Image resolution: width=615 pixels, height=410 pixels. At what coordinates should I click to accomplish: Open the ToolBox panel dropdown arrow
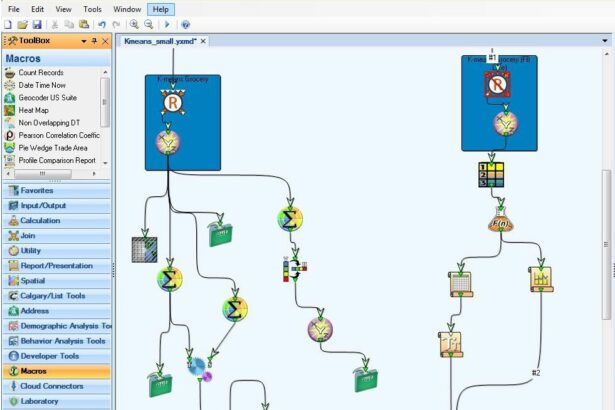pos(82,41)
